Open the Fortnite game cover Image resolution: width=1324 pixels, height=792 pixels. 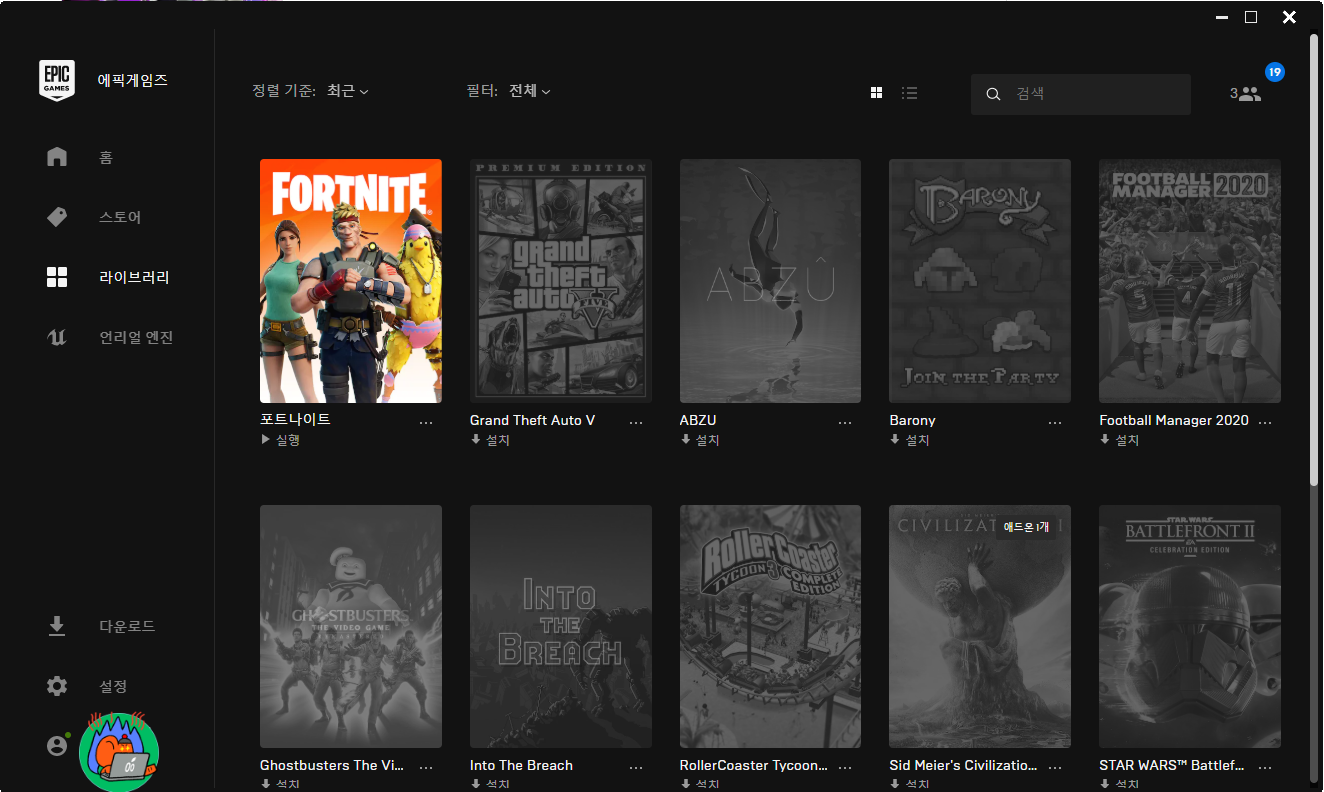pos(351,281)
